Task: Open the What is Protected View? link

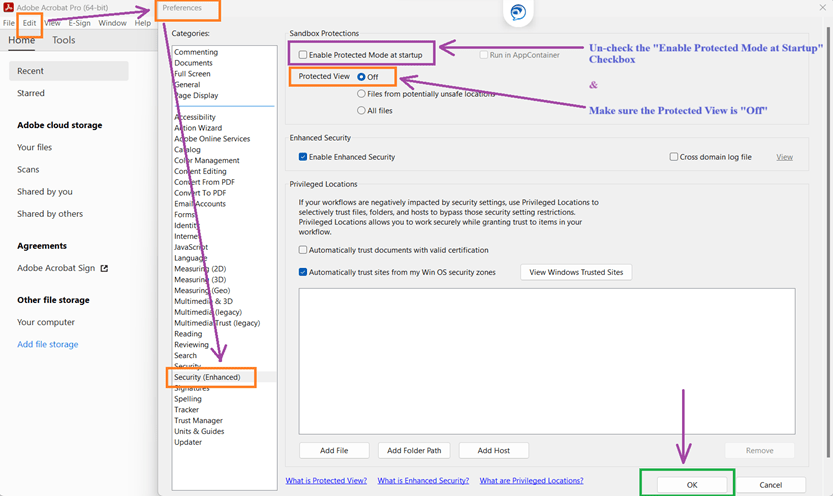Action: tap(326, 481)
